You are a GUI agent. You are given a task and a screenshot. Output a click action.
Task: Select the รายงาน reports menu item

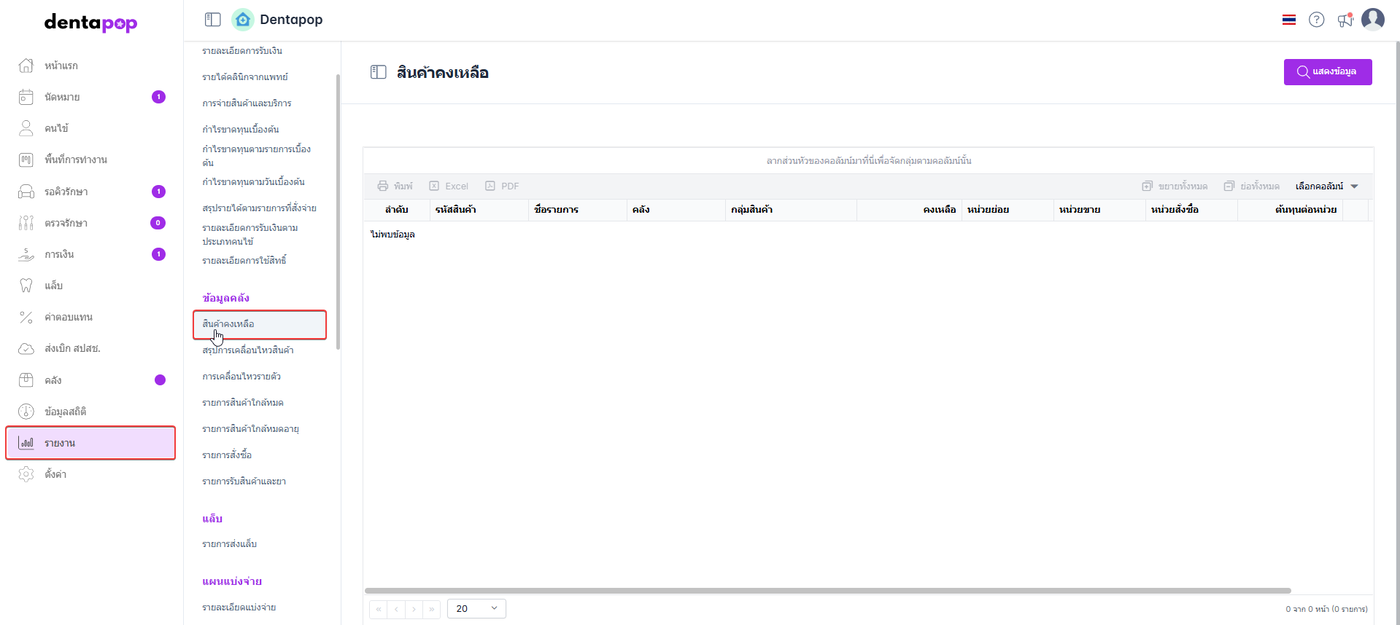coord(91,443)
